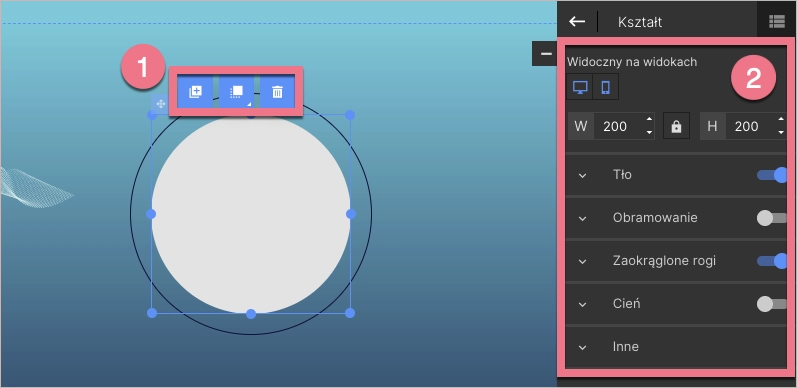
Task: Disable the Tło toggle
Action: pos(772,175)
